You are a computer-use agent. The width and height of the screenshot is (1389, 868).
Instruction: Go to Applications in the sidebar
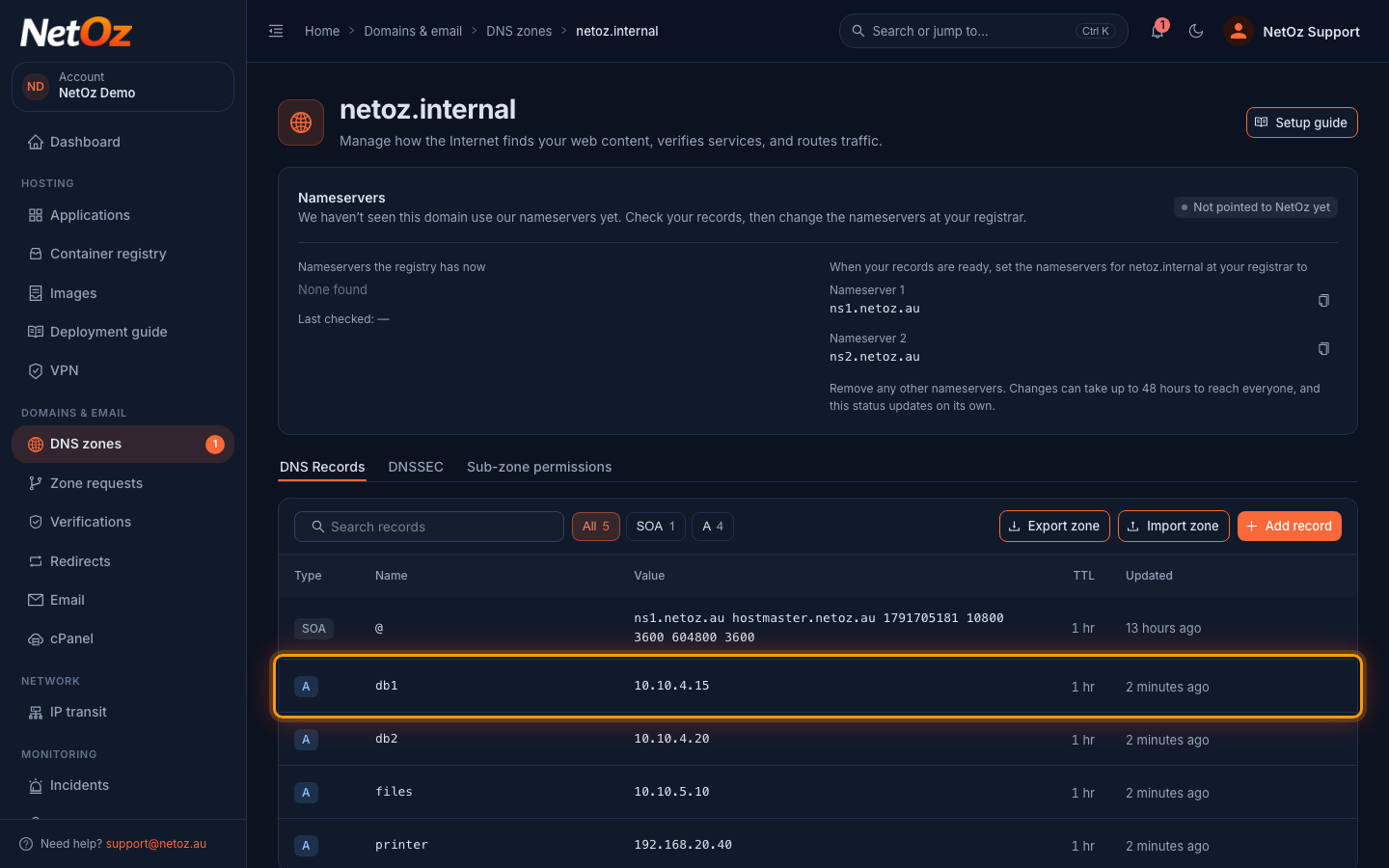[123, 215]
